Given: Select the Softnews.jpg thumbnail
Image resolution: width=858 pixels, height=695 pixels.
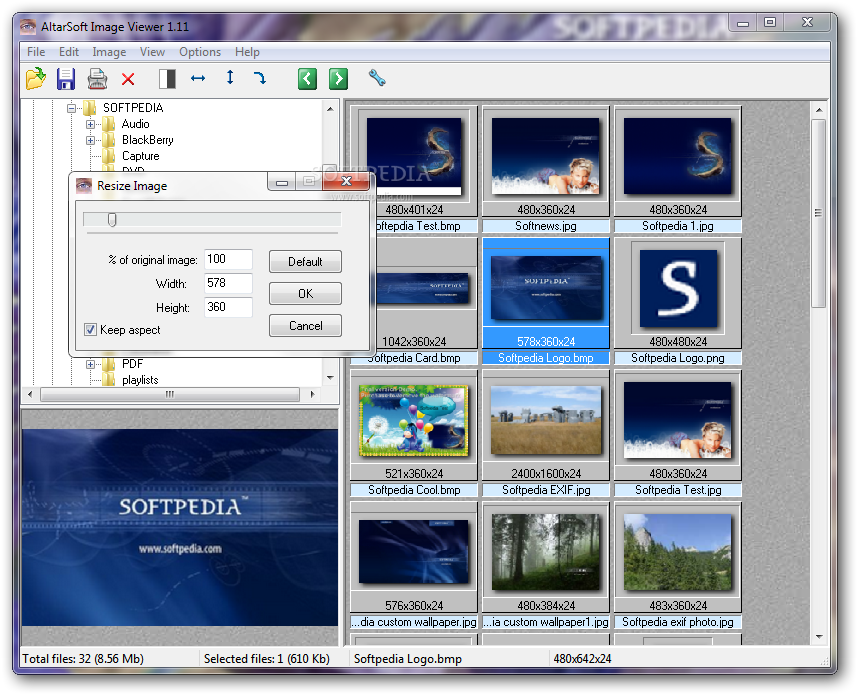Looking at the screenshot, I should (546, 161).
